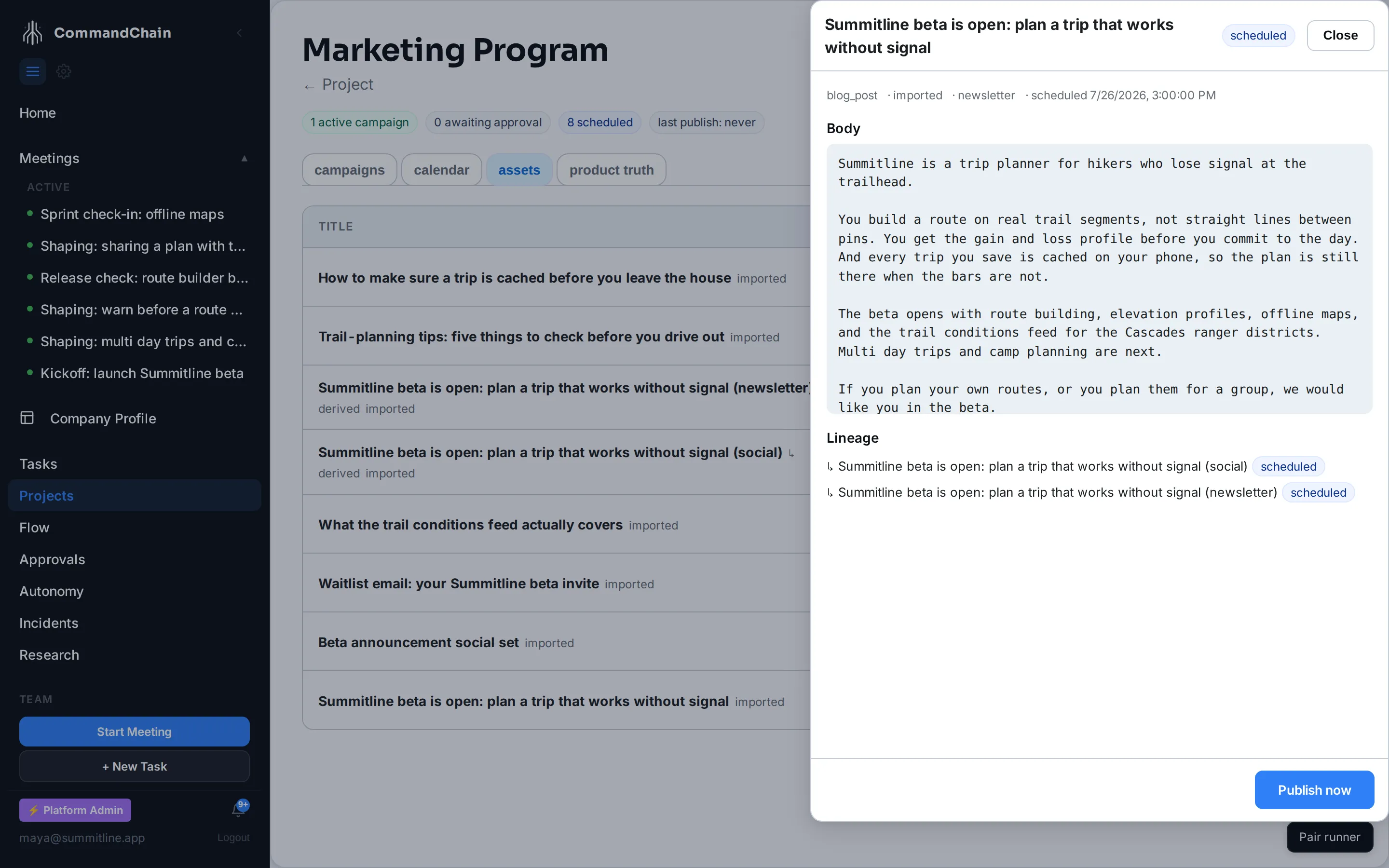
Task: Open the newsletter lineage item link
Action: pyautogui.click(x=1057, y=492)
